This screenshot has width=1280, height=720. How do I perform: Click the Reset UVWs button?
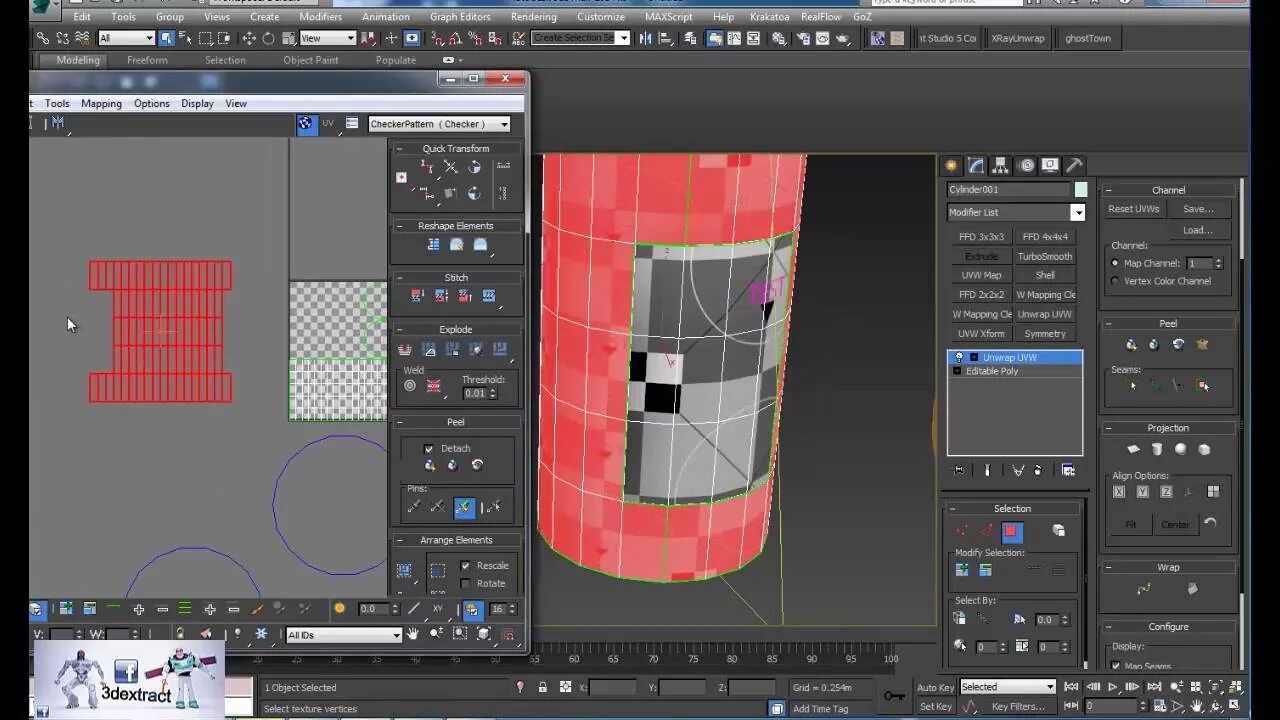[1133, 209]
